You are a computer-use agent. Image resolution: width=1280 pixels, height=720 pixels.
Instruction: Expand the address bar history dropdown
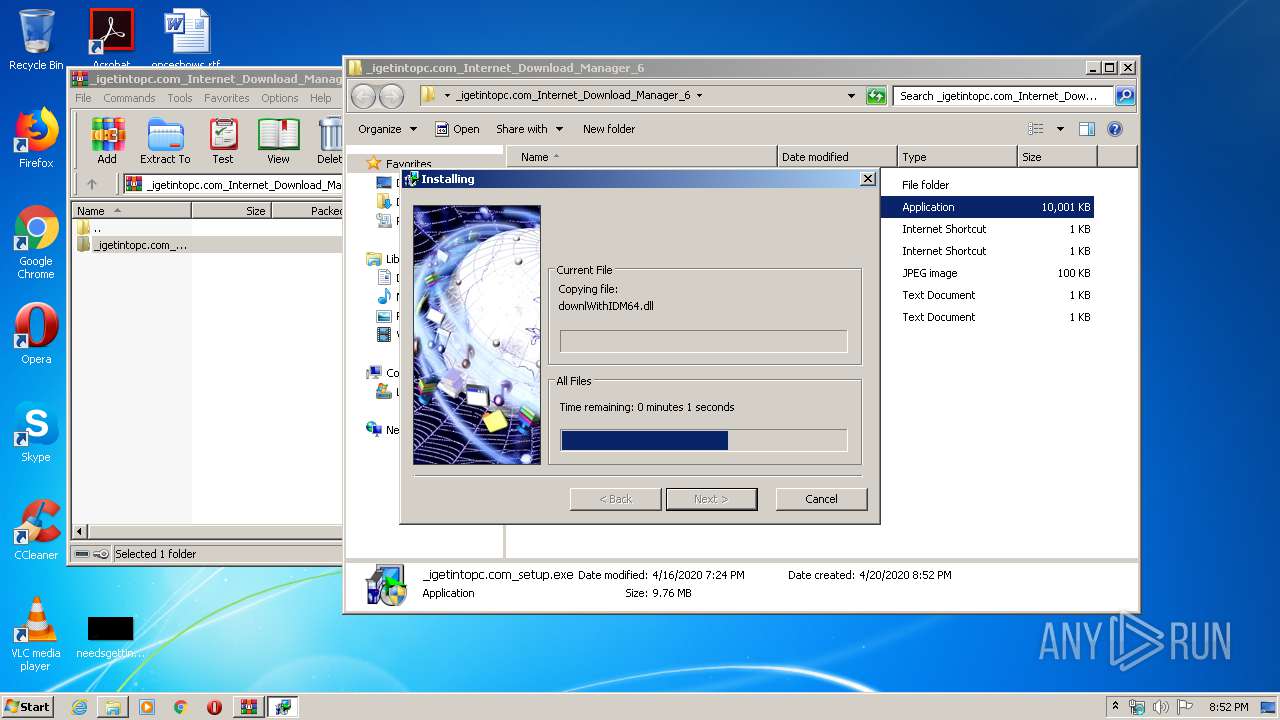[x=851, y=96]
